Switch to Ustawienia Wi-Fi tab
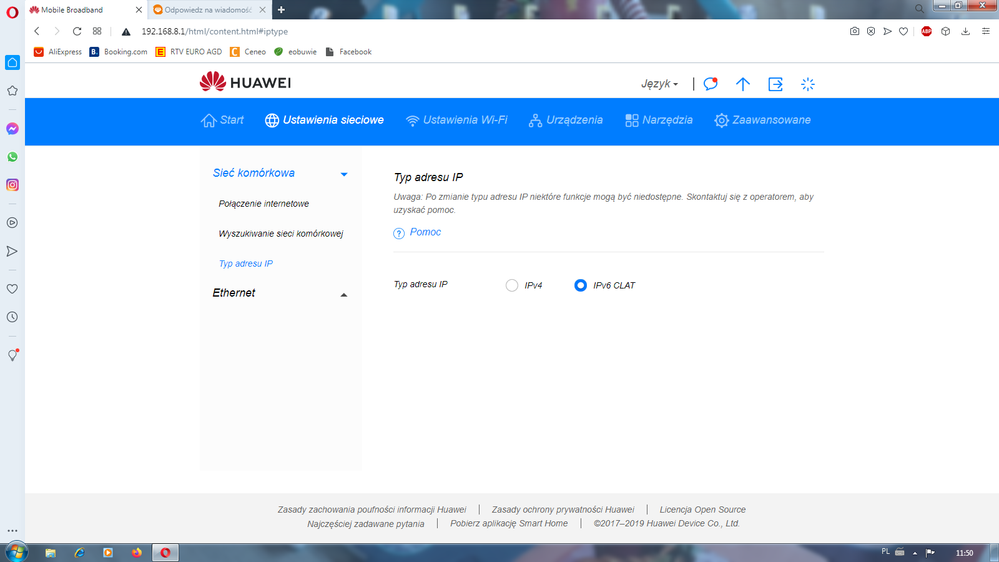This screenshot has height=562, width=999. click(x=456, y=120)
